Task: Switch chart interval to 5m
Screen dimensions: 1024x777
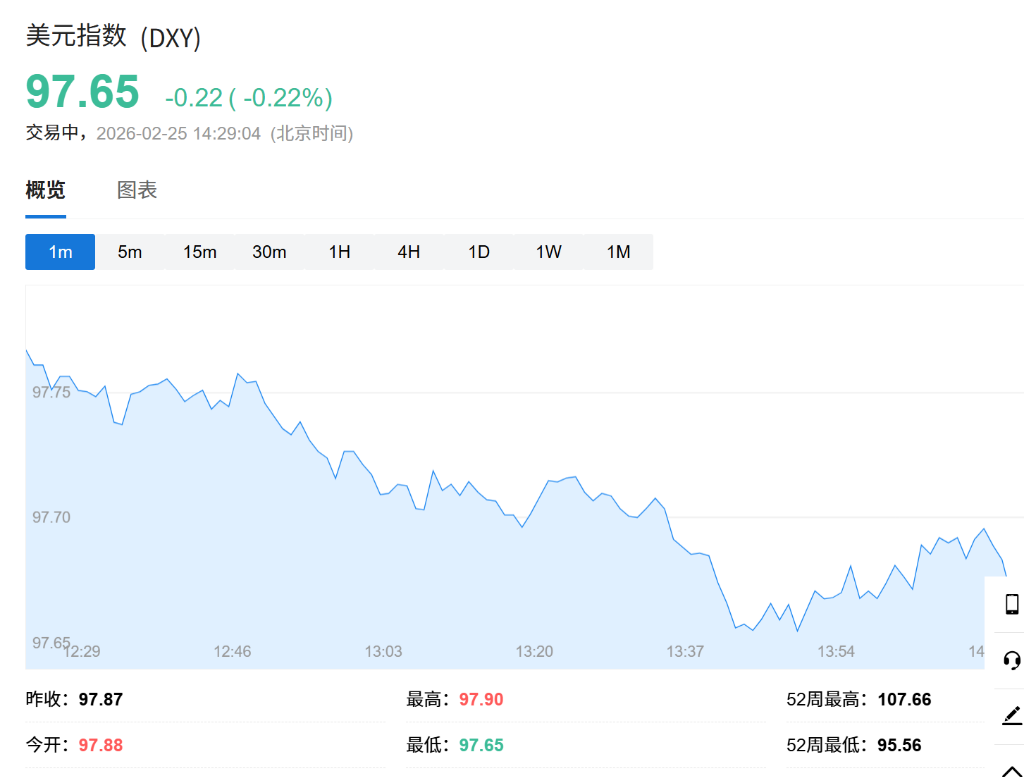Action: 130,252
